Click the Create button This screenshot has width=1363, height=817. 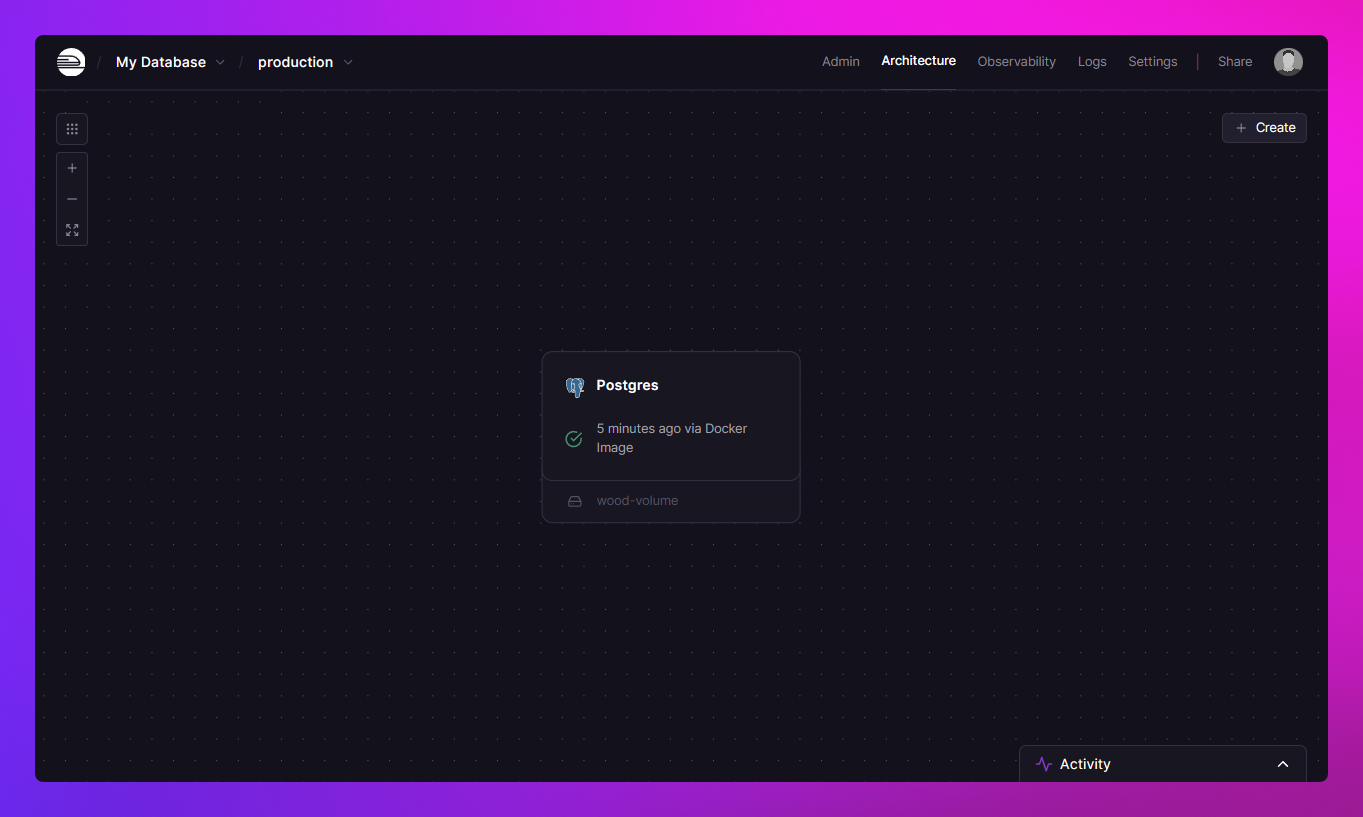(x=1264, y=128)
